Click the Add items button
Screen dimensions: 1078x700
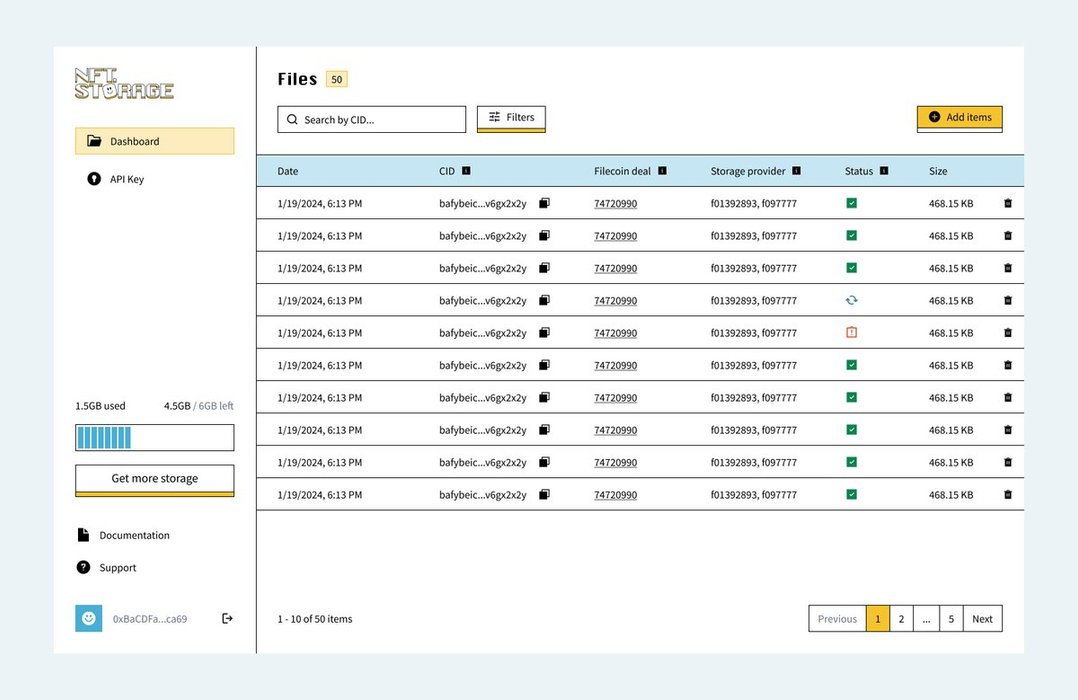click(959, 118)
